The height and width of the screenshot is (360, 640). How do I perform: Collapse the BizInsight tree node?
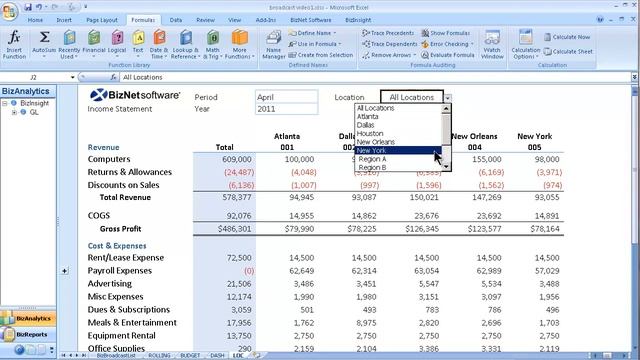coord(5,104)
